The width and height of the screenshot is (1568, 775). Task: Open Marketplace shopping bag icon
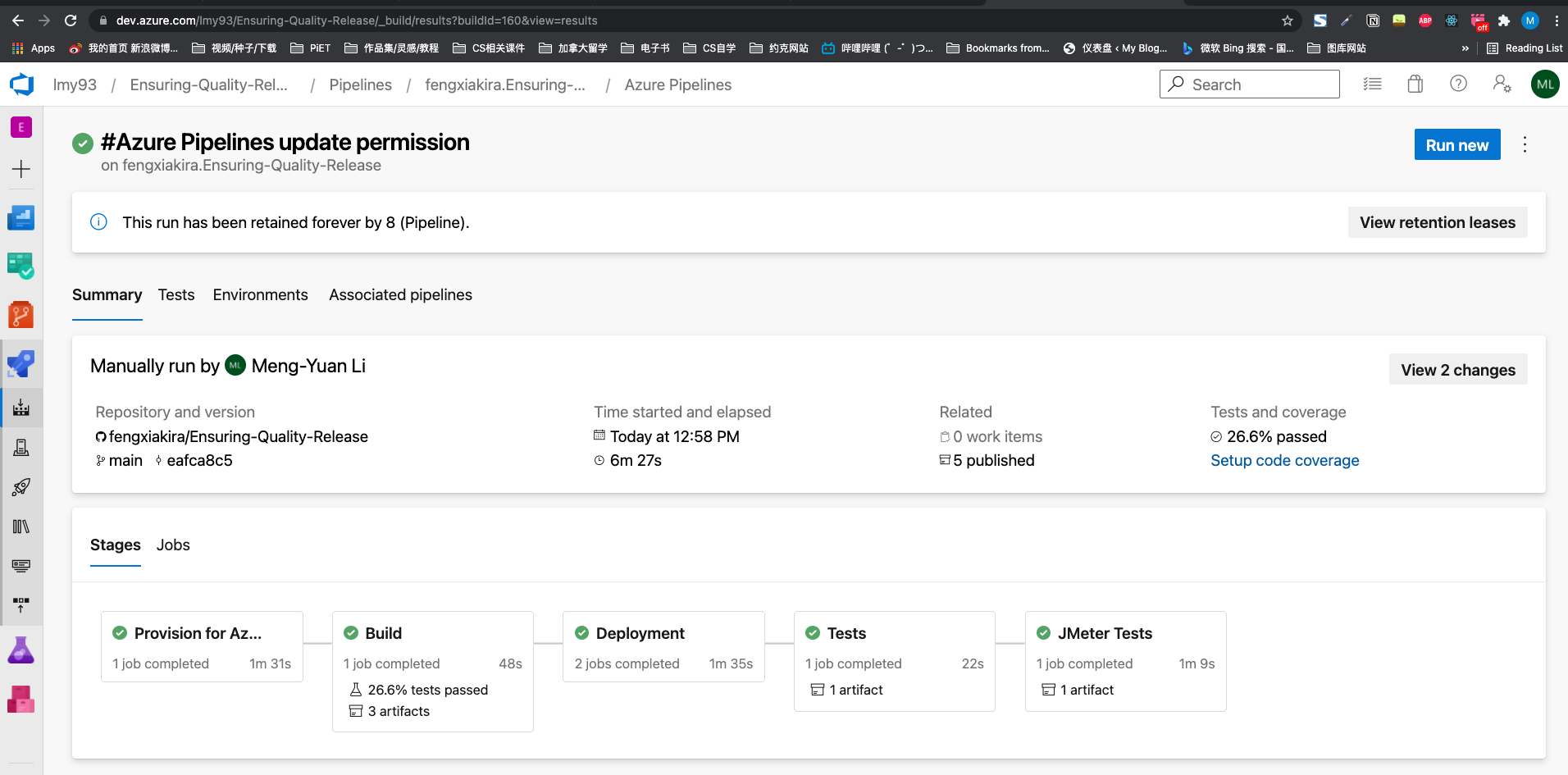[1415, 84]
